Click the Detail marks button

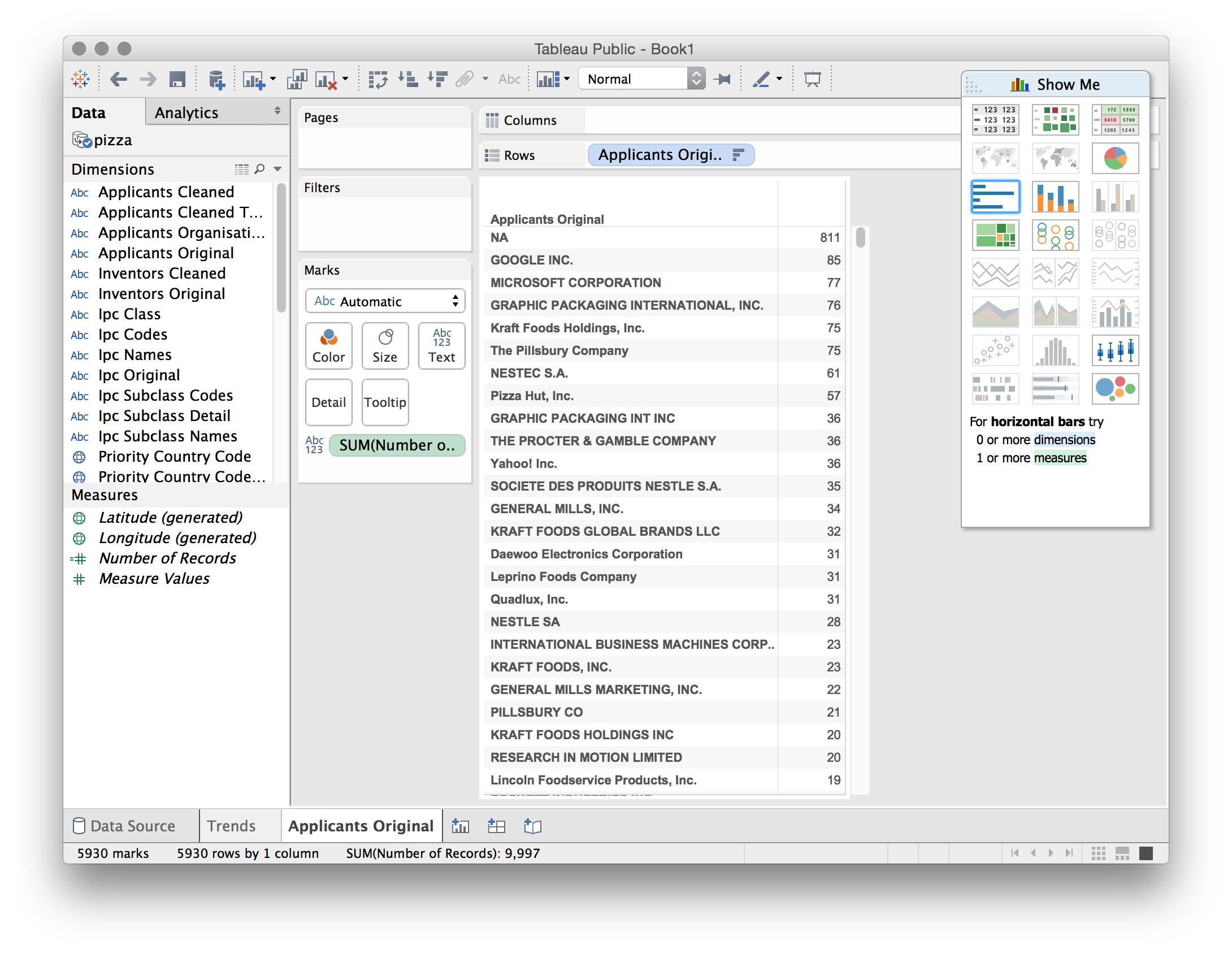coord(328,402)
